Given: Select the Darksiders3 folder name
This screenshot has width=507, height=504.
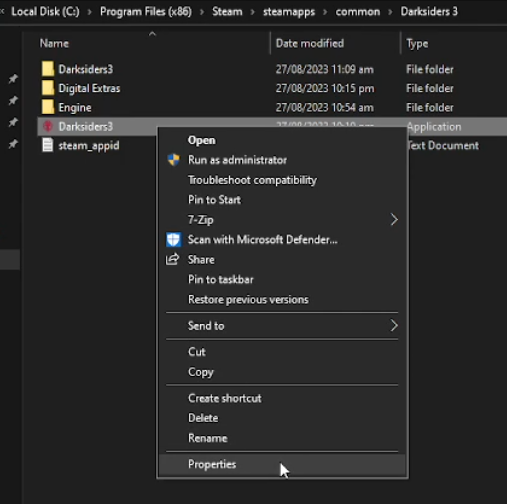Looking at the screenshot, I should click(x=86, y=69).
